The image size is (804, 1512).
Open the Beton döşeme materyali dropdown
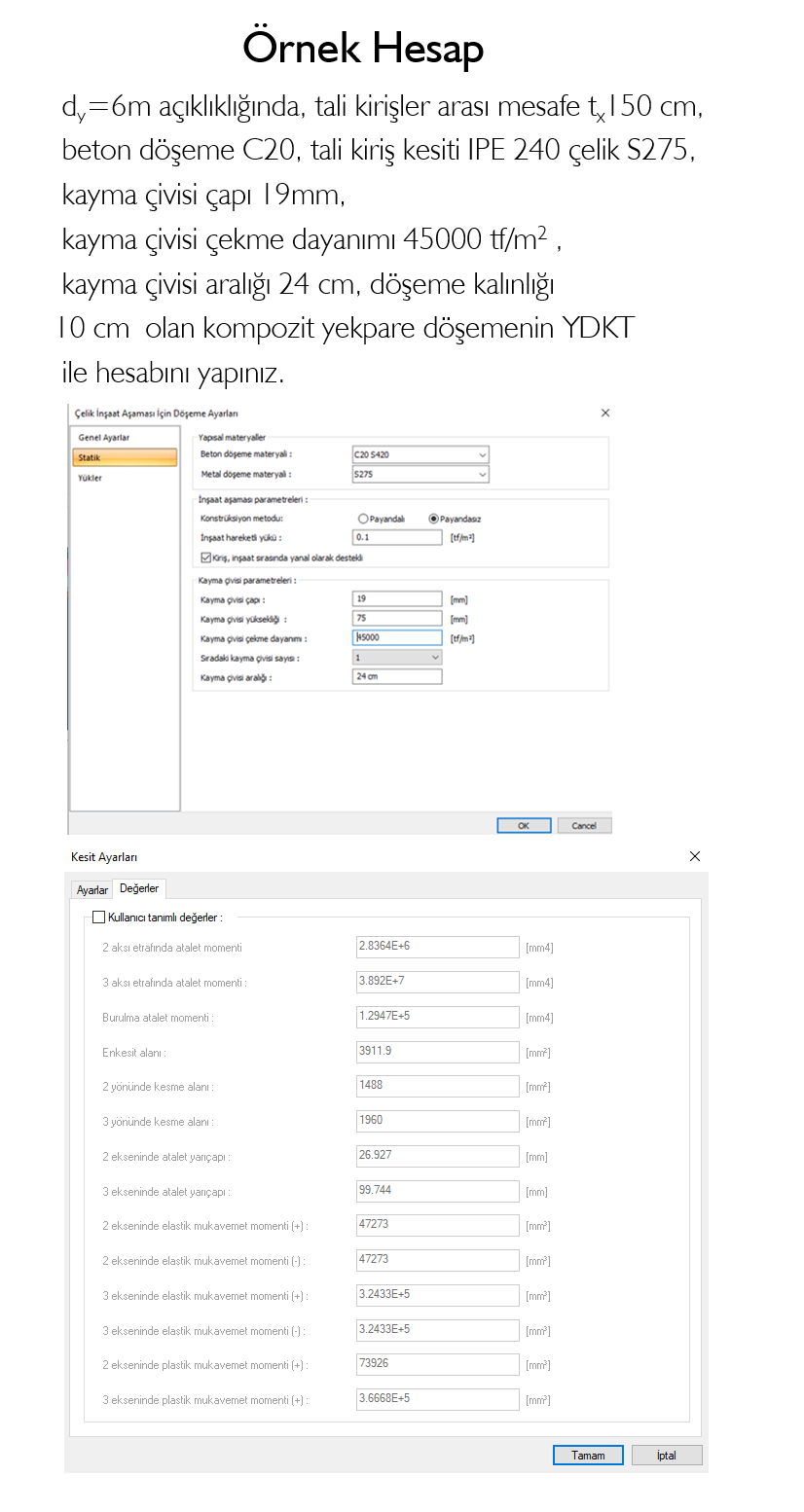click(x=420, y=454)
